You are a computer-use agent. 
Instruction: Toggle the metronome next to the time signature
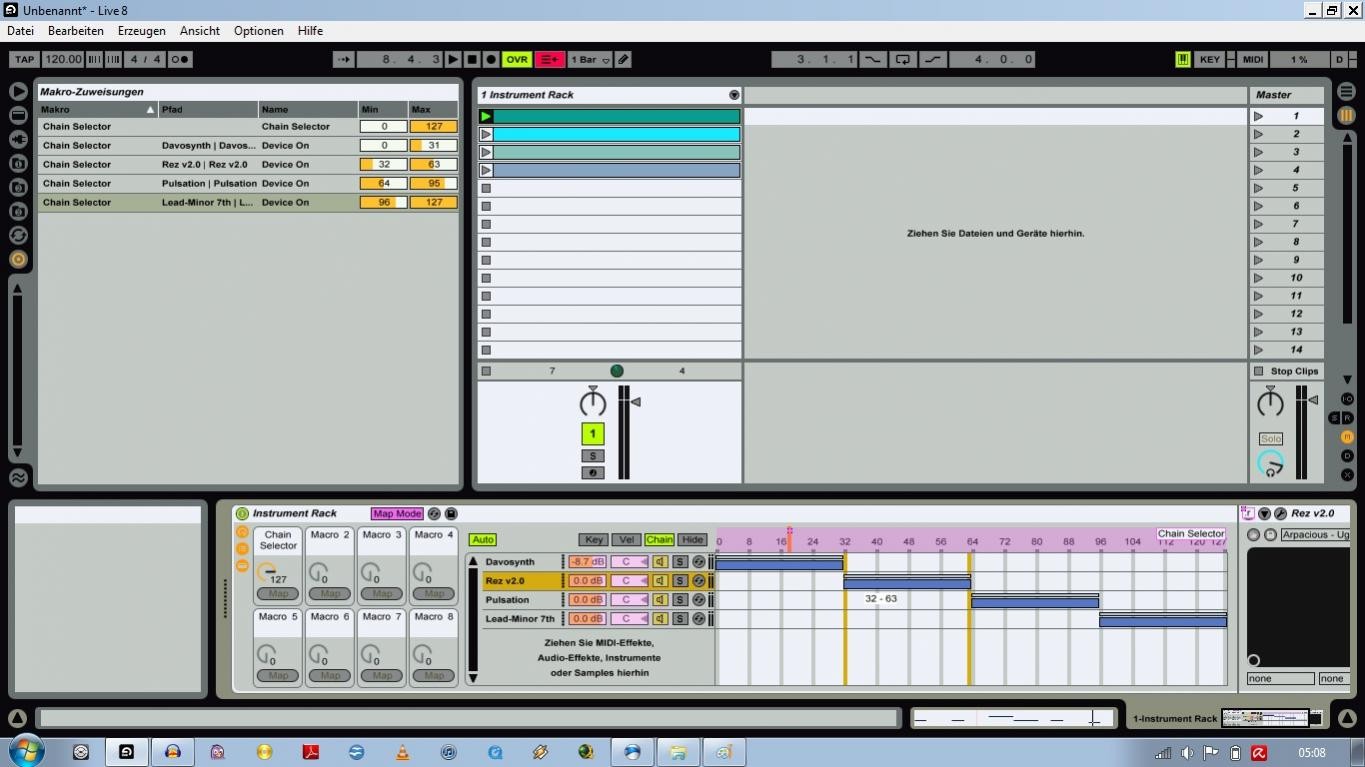coord(180,60)
